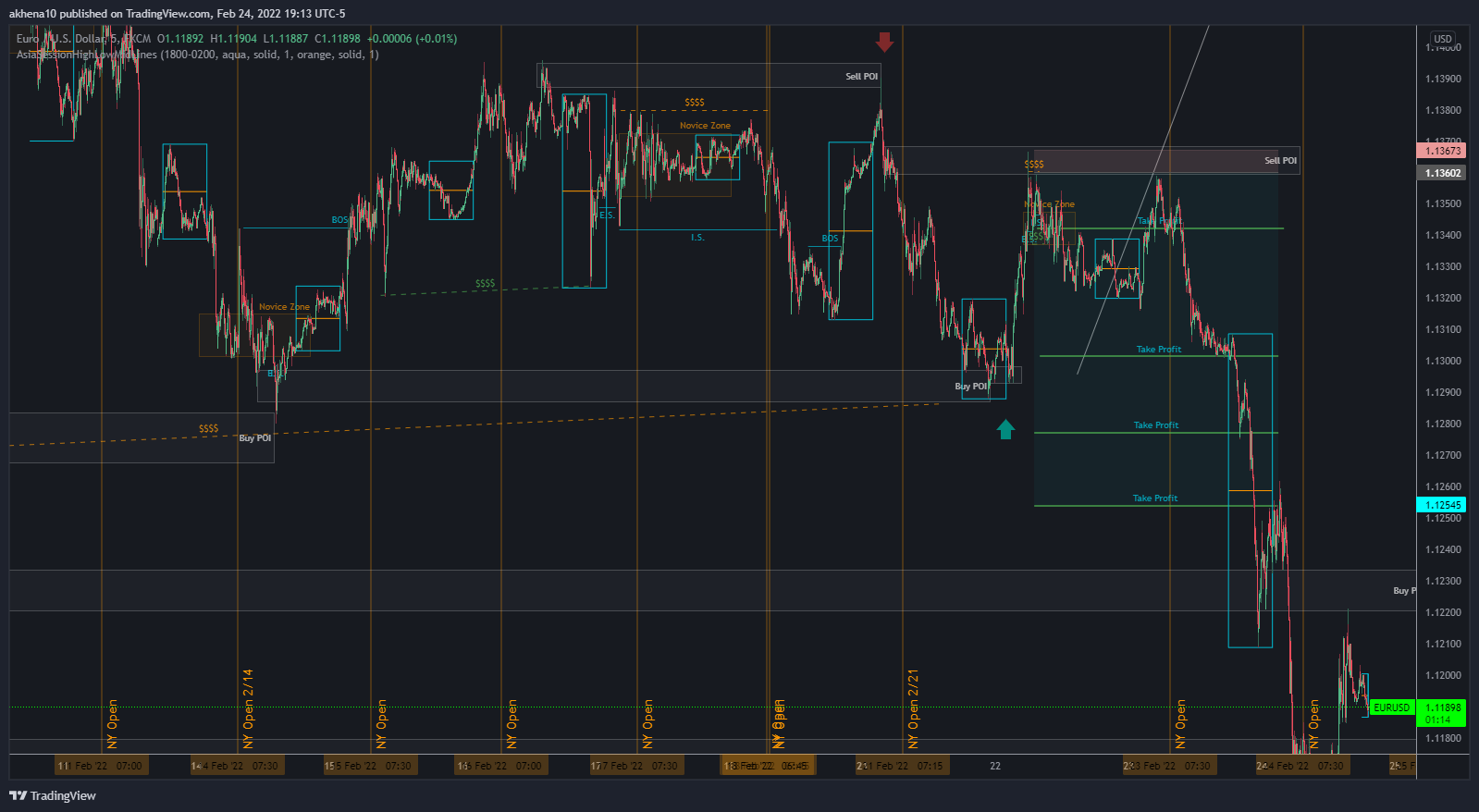Select the AsiaSessionHighLowMidLines indicator legend

[197, 55]
